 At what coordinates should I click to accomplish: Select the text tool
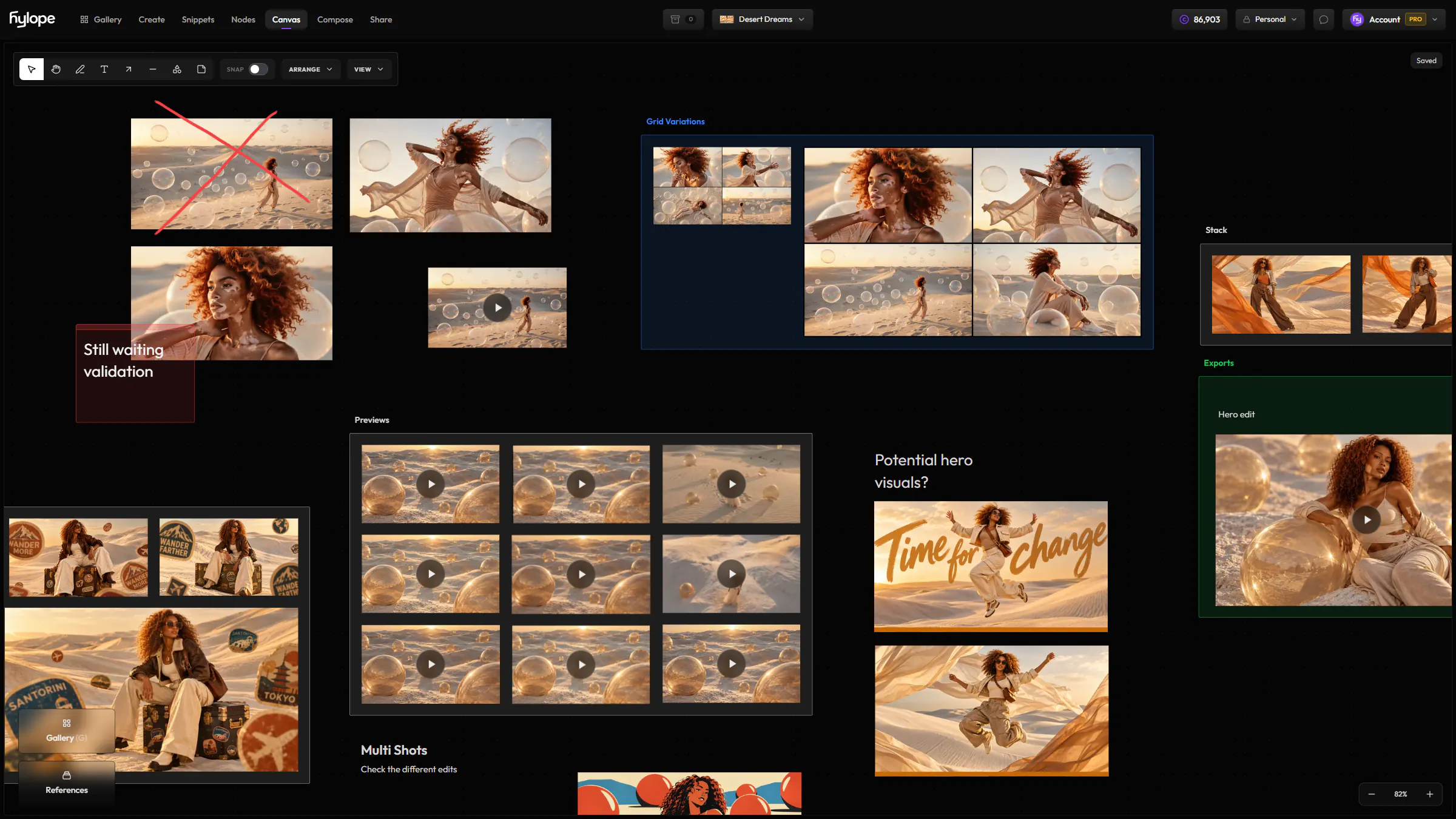104,69
